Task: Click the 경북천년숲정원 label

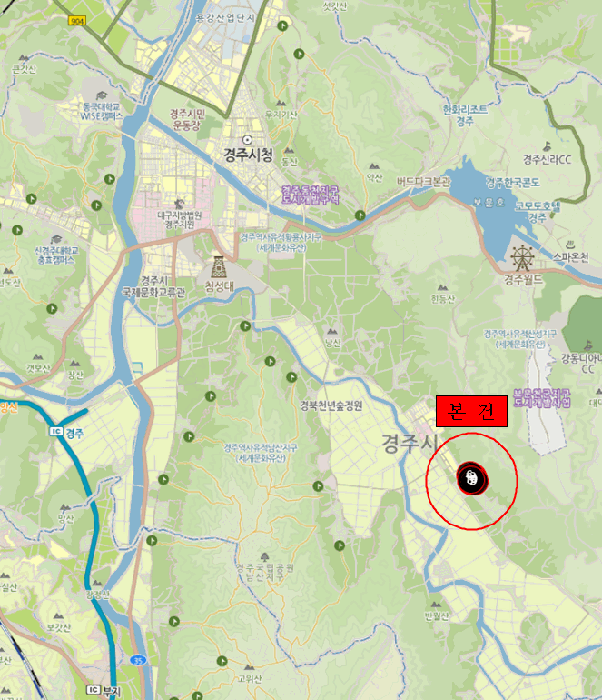Action: pyautogui.click(x=330, y=406)
